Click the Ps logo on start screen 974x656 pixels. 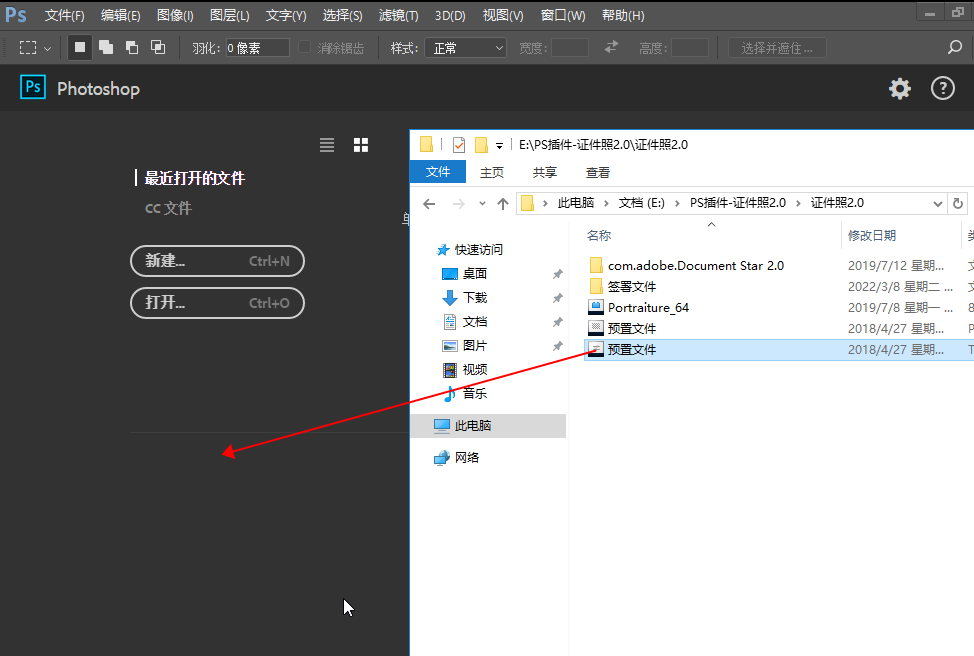click(x=33, y=87)
